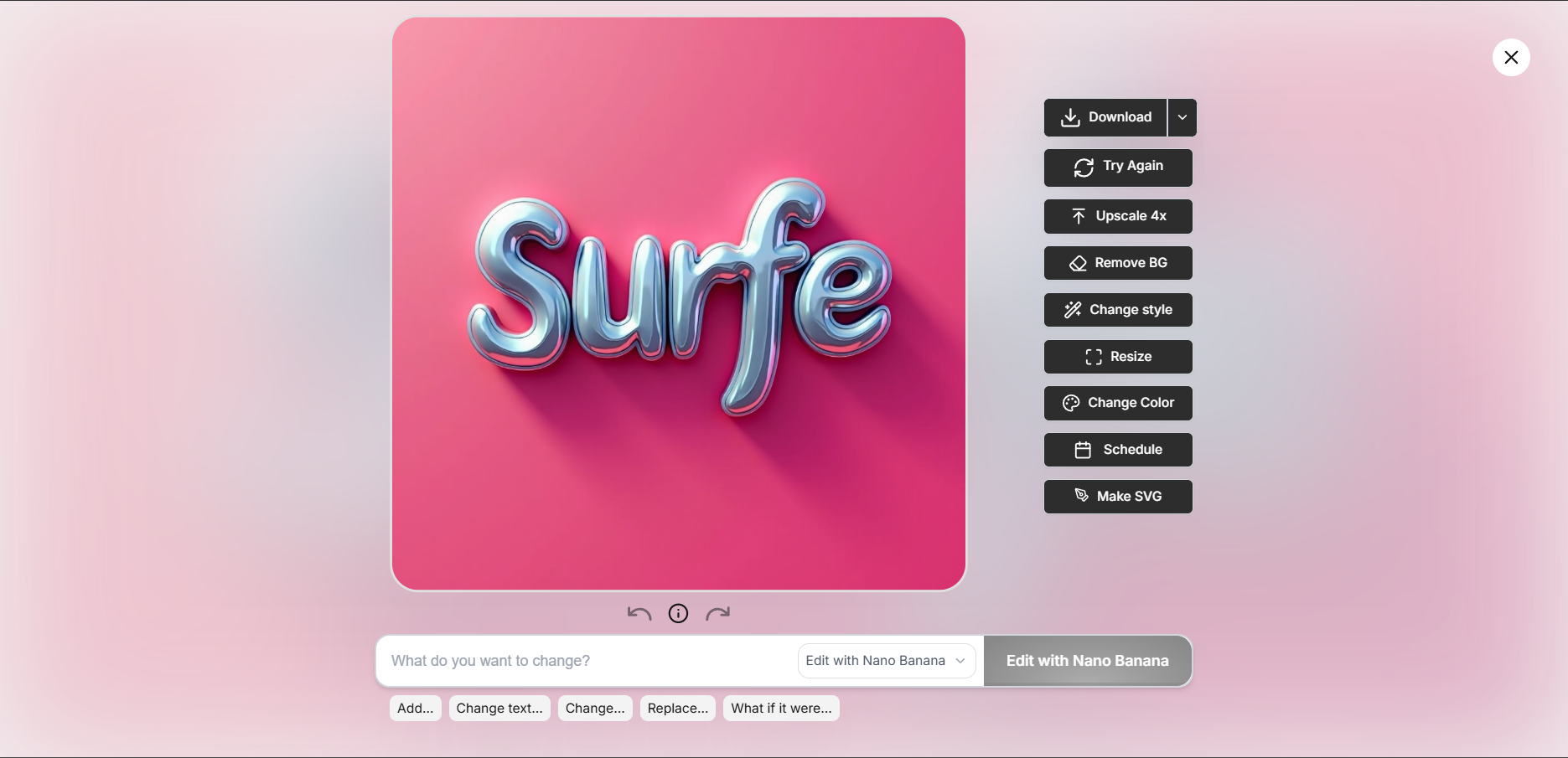Viewport: 1568px width, 758px height.
Task: Close the image editor with the X
Action: pyautogui.click(x=1511, y=58)
